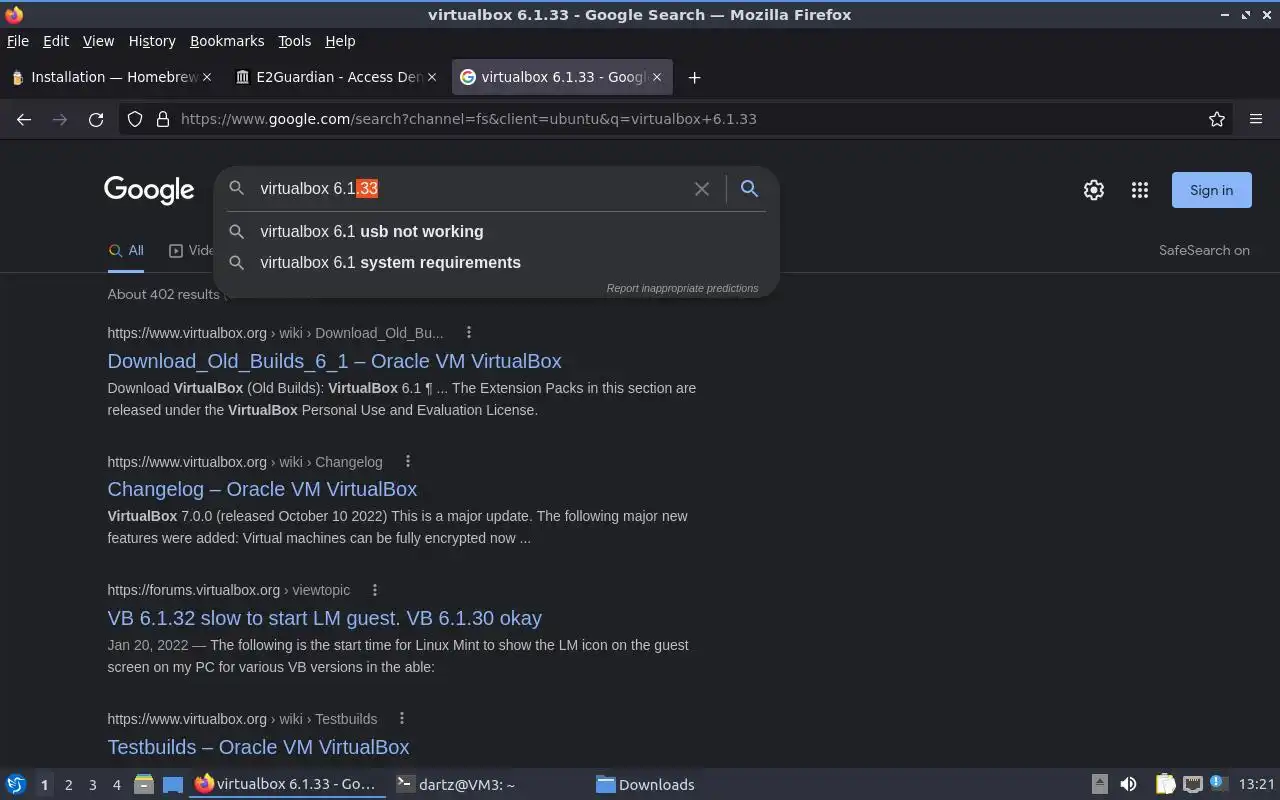Open options for the Download_Old_Builds result
Viewport: 1280px width, 800px height.
tap(469, 333)
